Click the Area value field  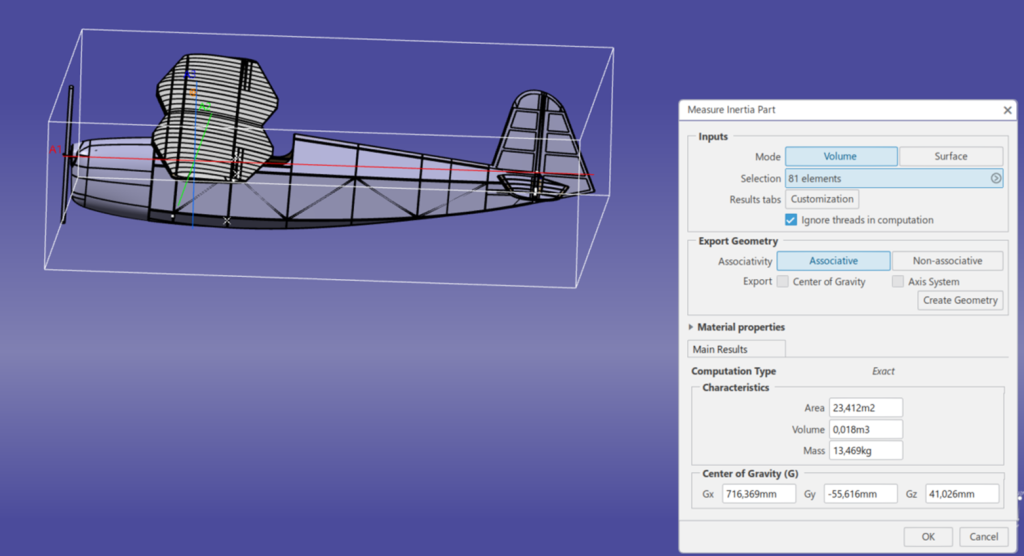[x=866, y=408]
